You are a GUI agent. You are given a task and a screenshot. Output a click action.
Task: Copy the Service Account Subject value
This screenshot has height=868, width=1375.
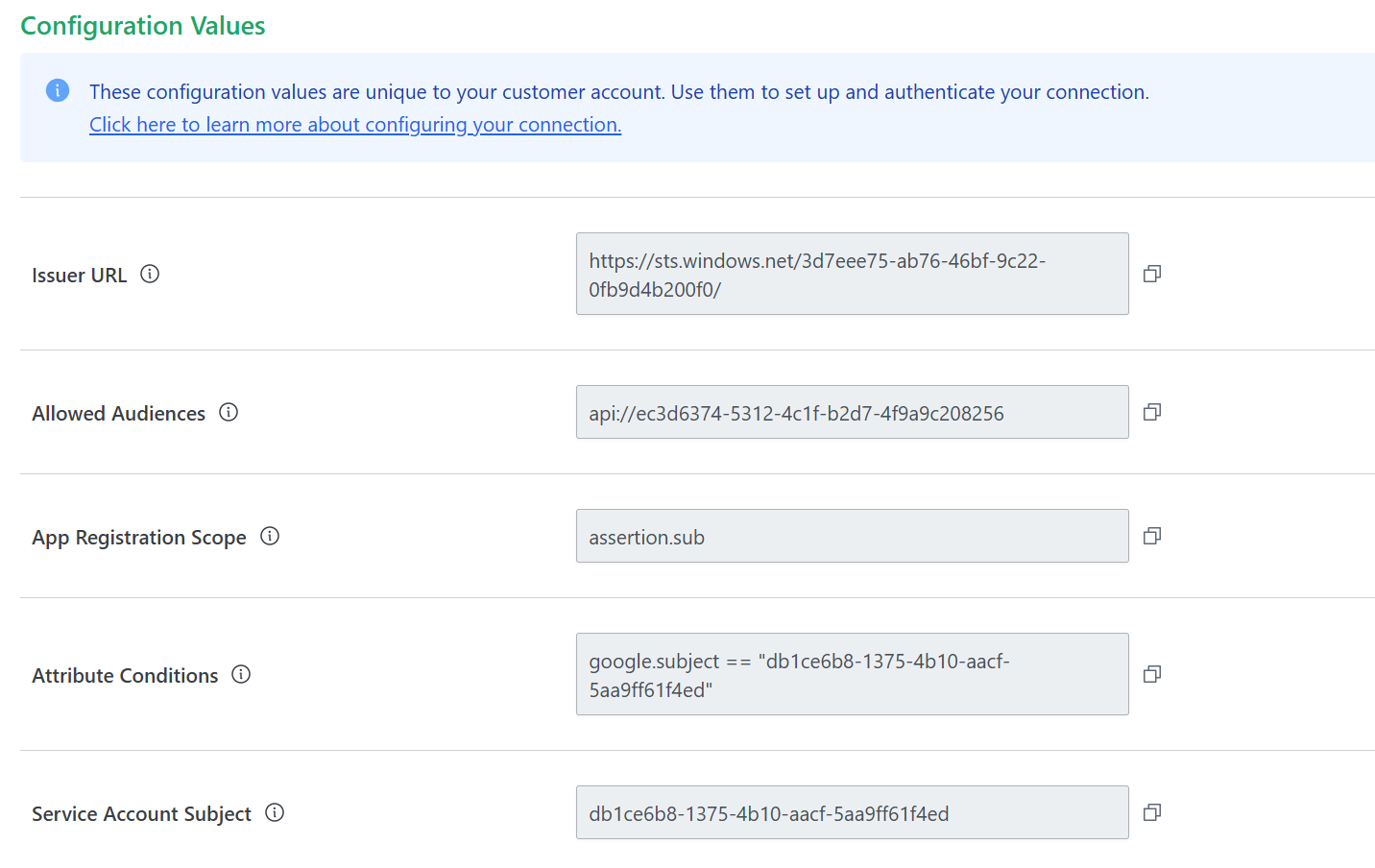1152,812
